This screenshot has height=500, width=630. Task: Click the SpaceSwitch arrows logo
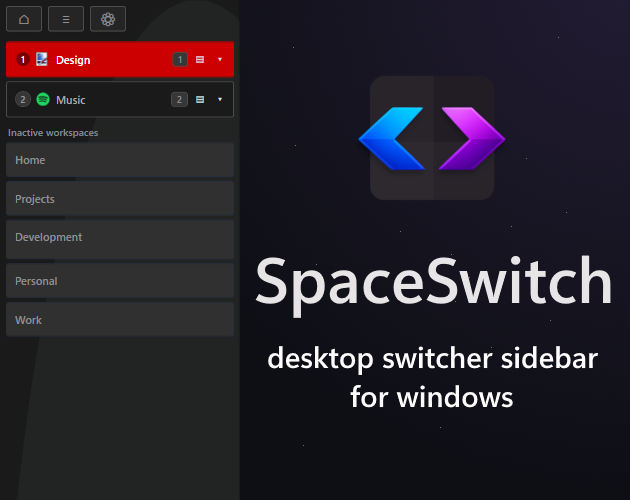pyautogui.click(x=432, y=138)
